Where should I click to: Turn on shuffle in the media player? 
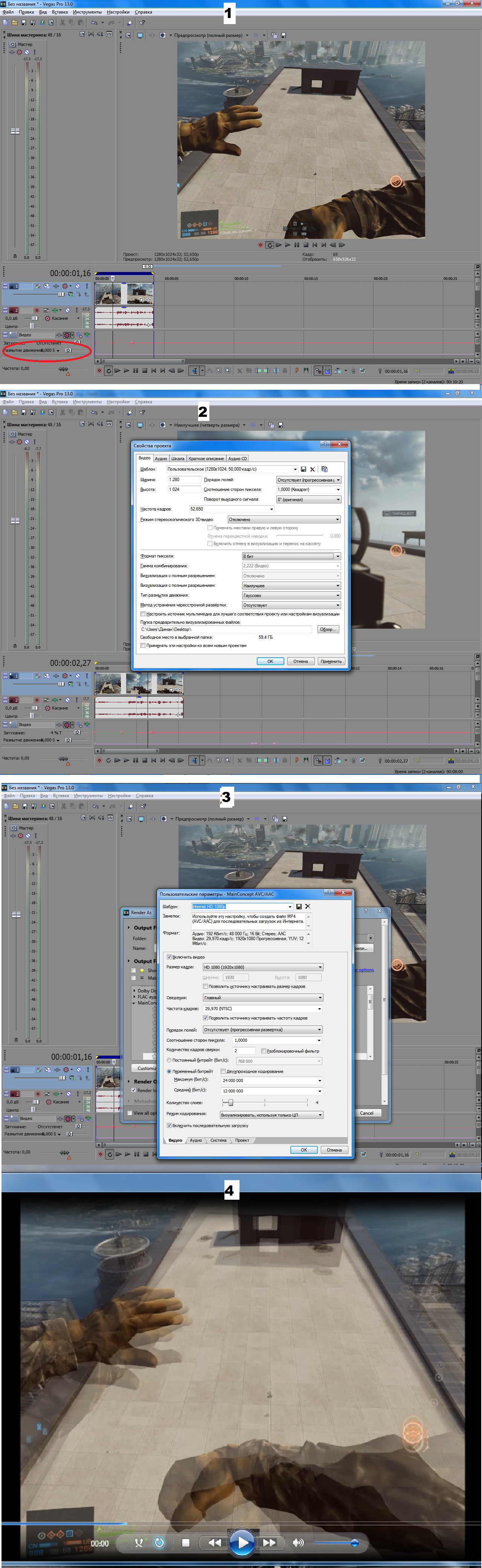(x=139, y=1542)
